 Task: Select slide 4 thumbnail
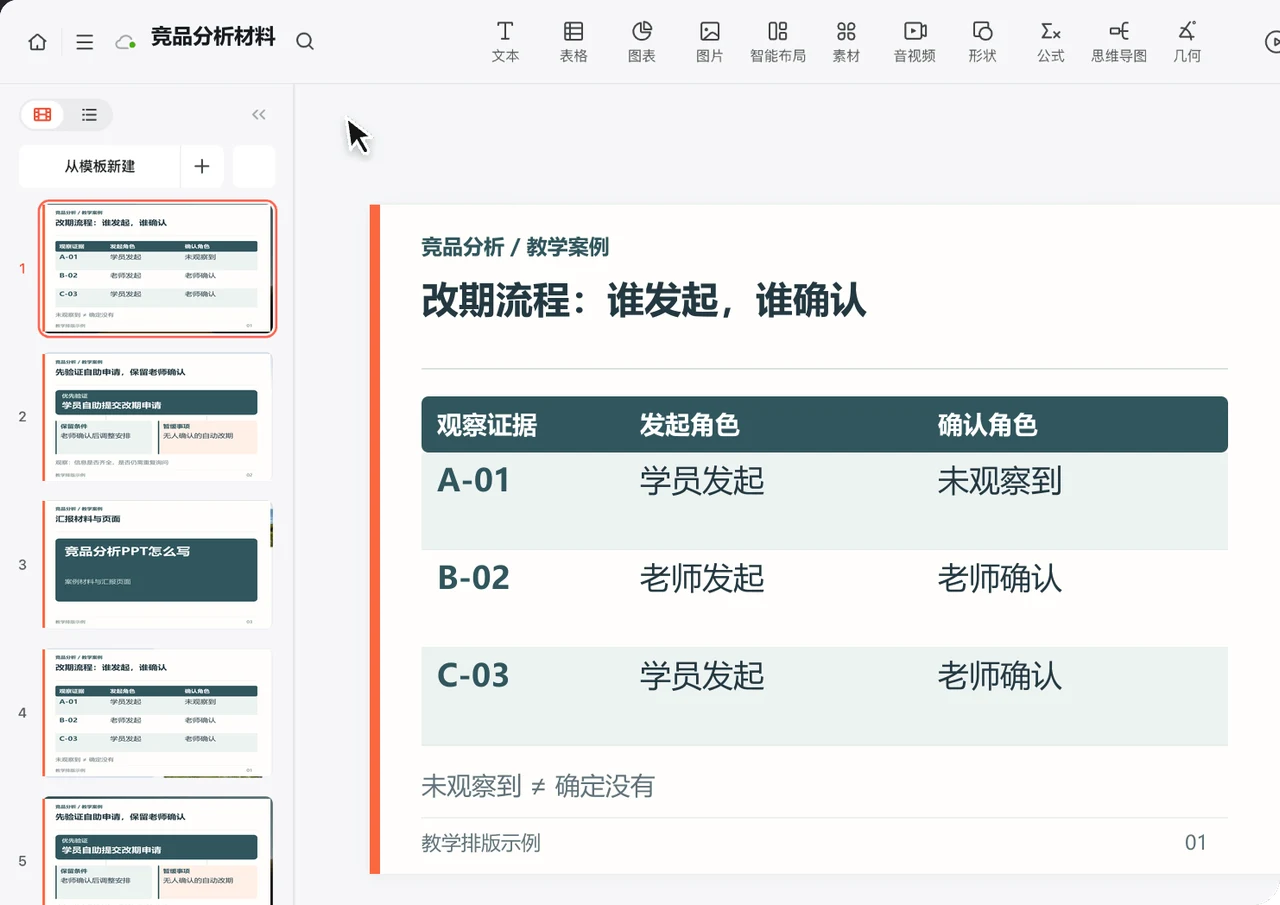pos(158,713)
